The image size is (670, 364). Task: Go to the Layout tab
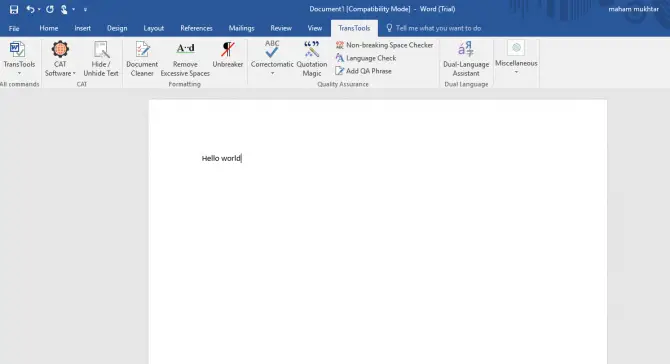(153, 28)
